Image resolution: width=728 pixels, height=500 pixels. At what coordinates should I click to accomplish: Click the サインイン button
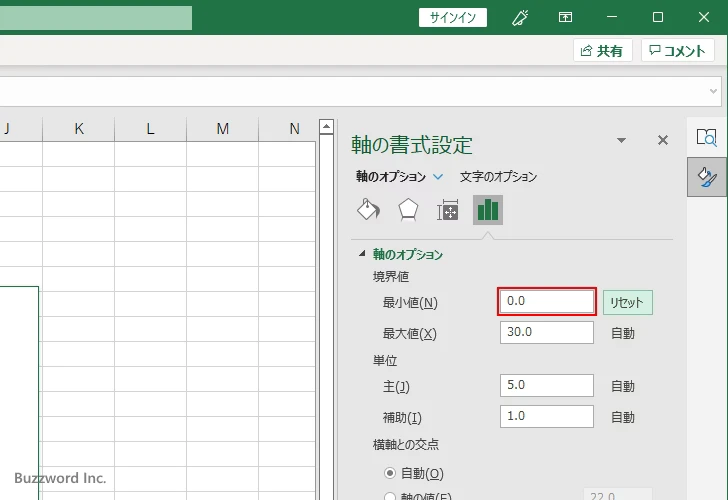tap(453, 18)
